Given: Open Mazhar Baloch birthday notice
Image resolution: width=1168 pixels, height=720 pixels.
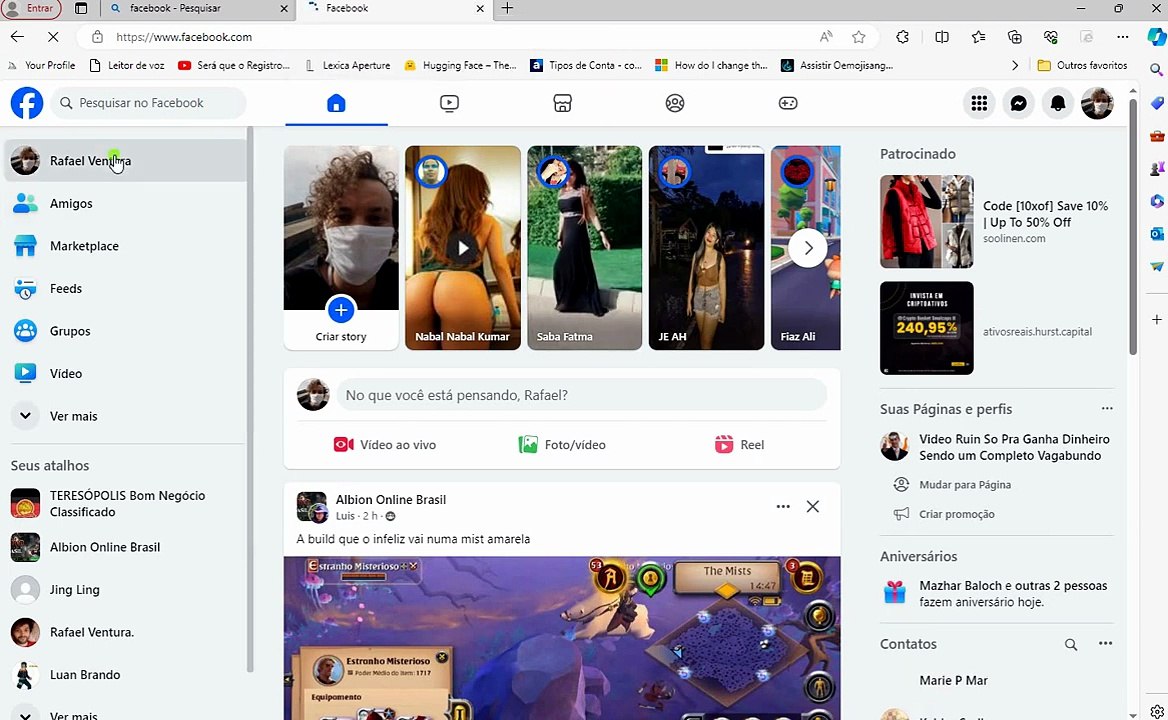Looking at the screenshot, I should (997, 593).
